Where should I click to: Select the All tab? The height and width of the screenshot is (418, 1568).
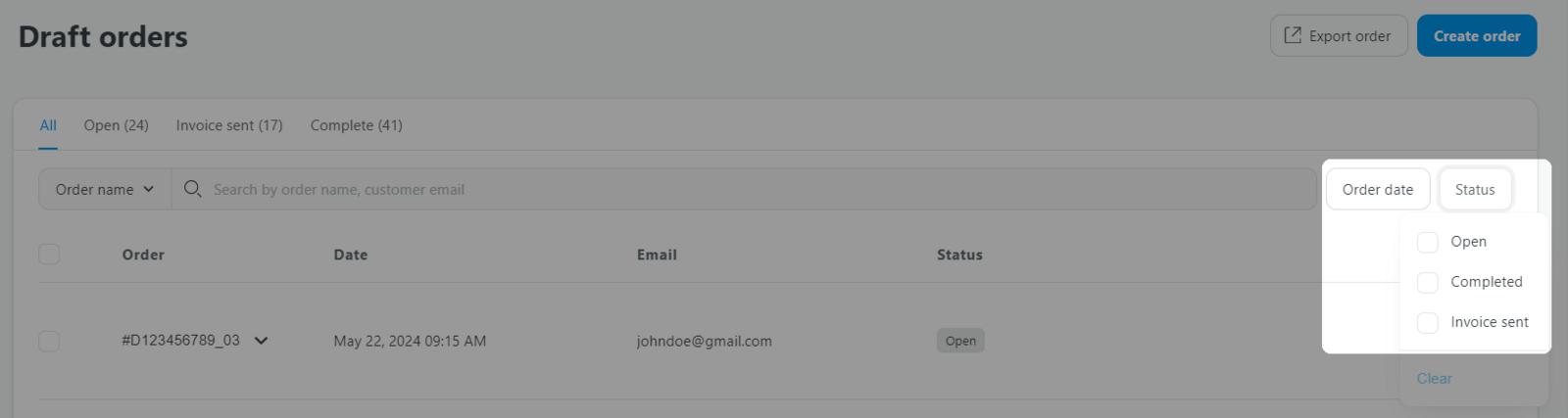48,125
